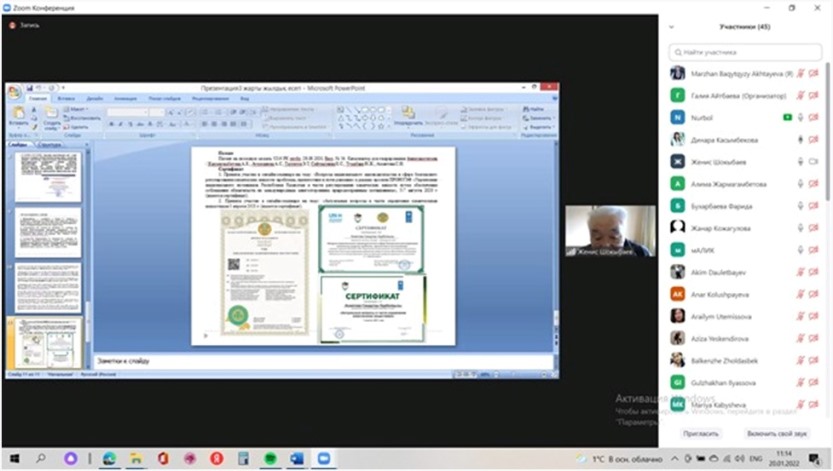Click the camera icon beside Женис Шокыбаев
The height and width of the screenshot is (471, 833).
coord(814,161)
